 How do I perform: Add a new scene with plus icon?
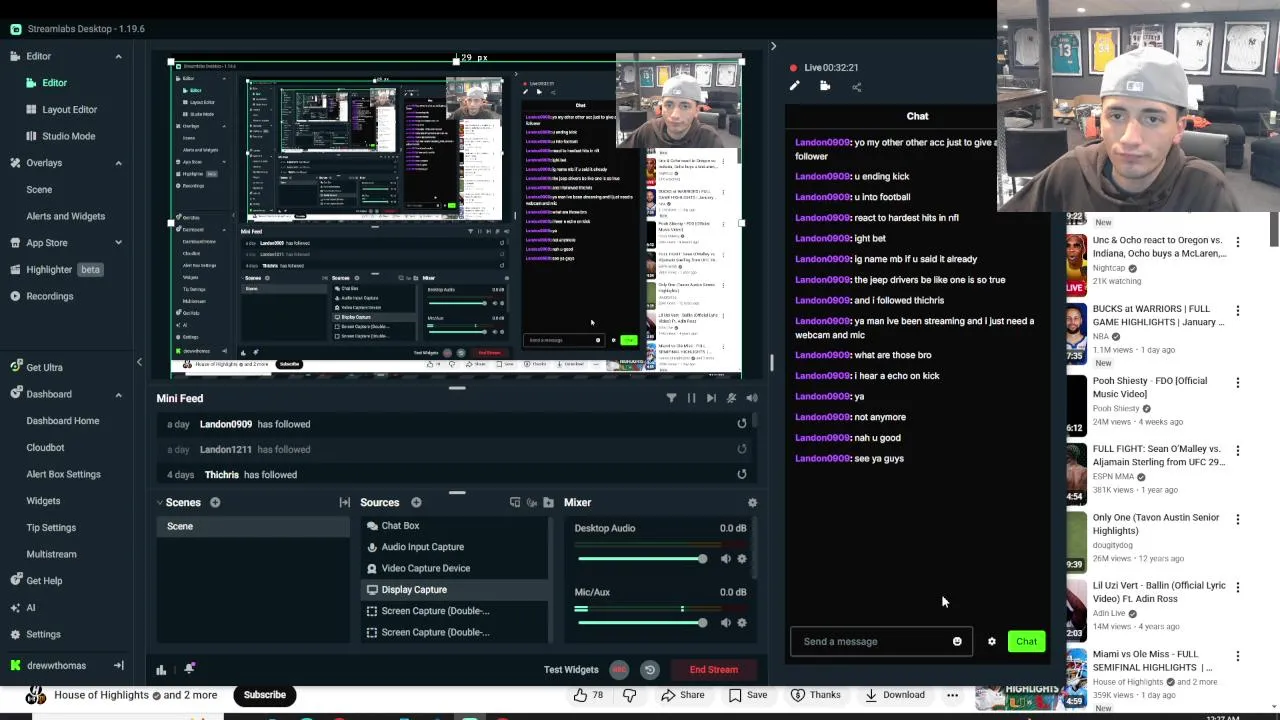(215, 502)
